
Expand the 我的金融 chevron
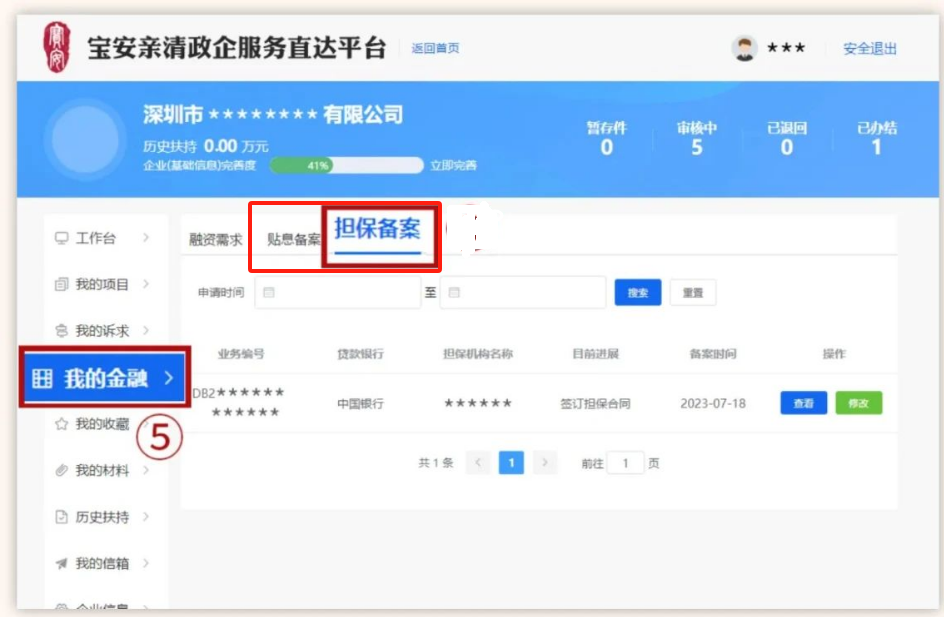pyautogui.click(x=169, y=378)
